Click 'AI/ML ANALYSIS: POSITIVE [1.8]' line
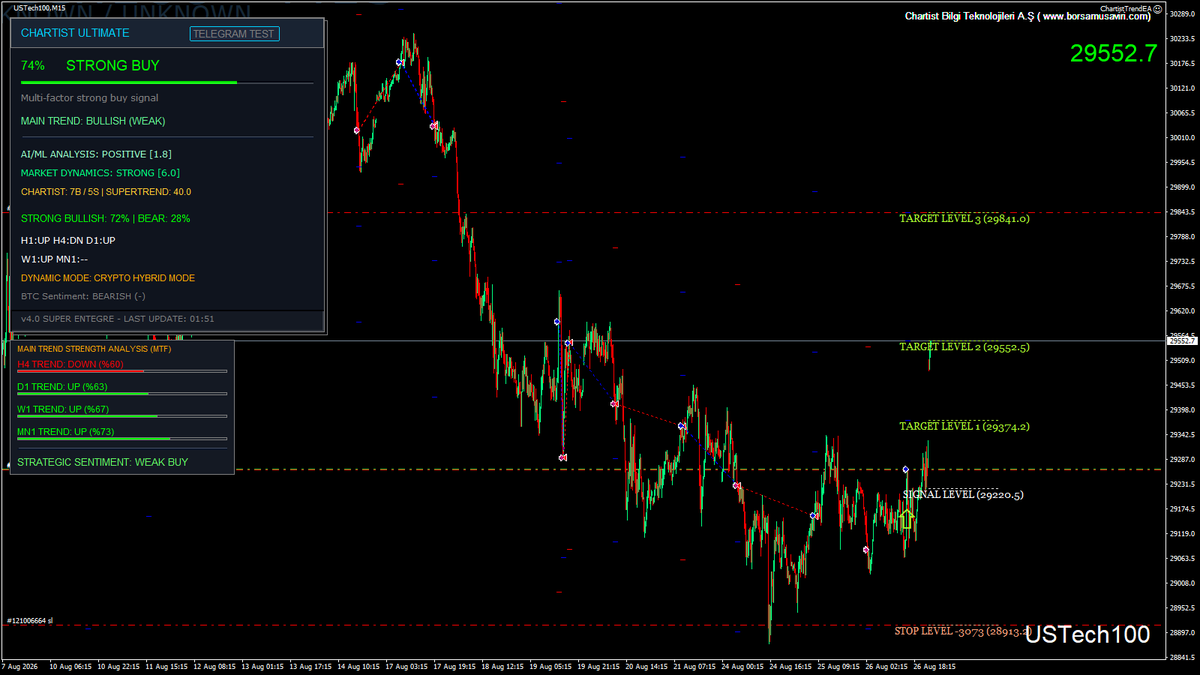This screenshot has width=1200, height=675. [96, 155]
